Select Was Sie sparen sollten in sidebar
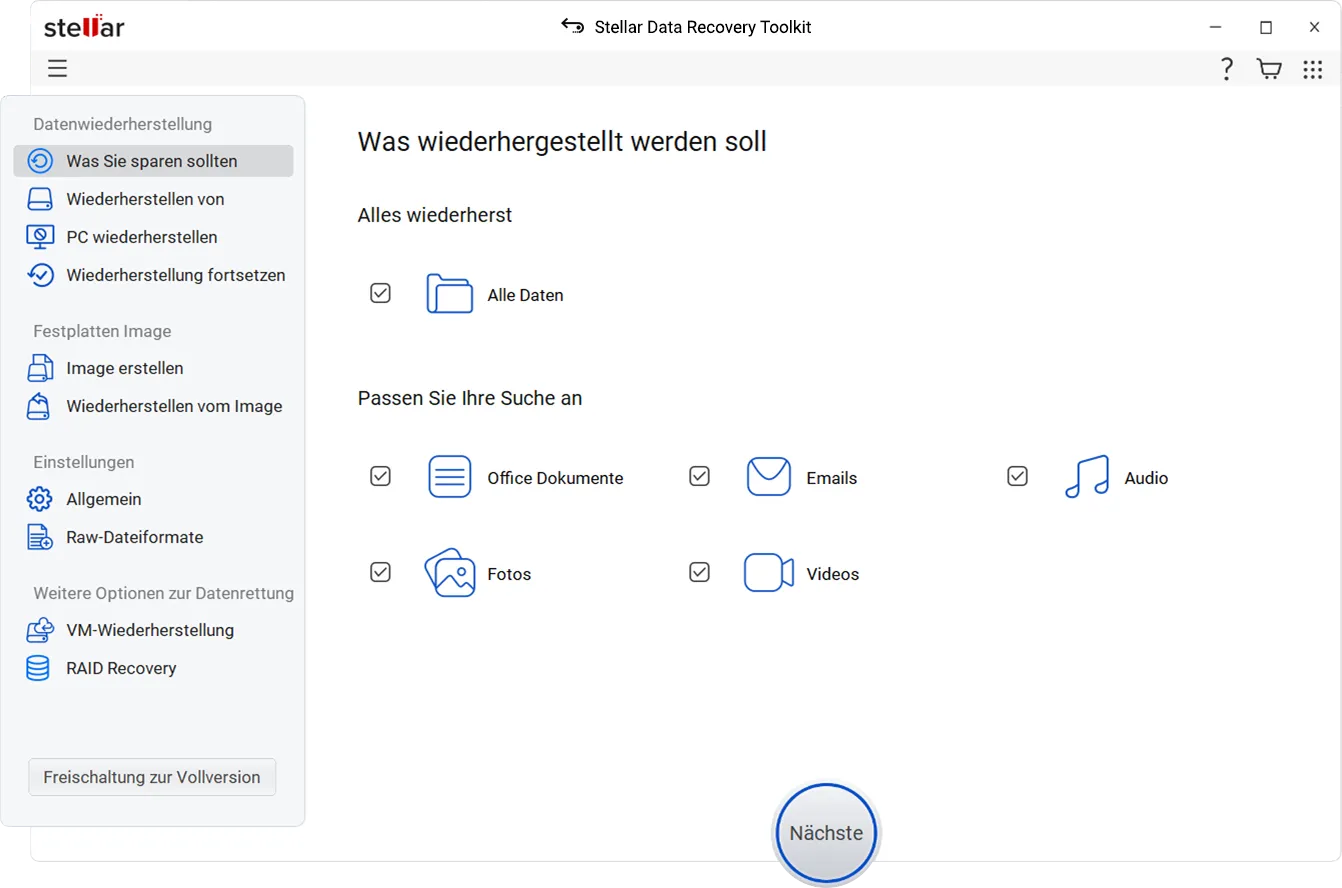The width and height of the screenshot is (1342, 888). [153, 161]
